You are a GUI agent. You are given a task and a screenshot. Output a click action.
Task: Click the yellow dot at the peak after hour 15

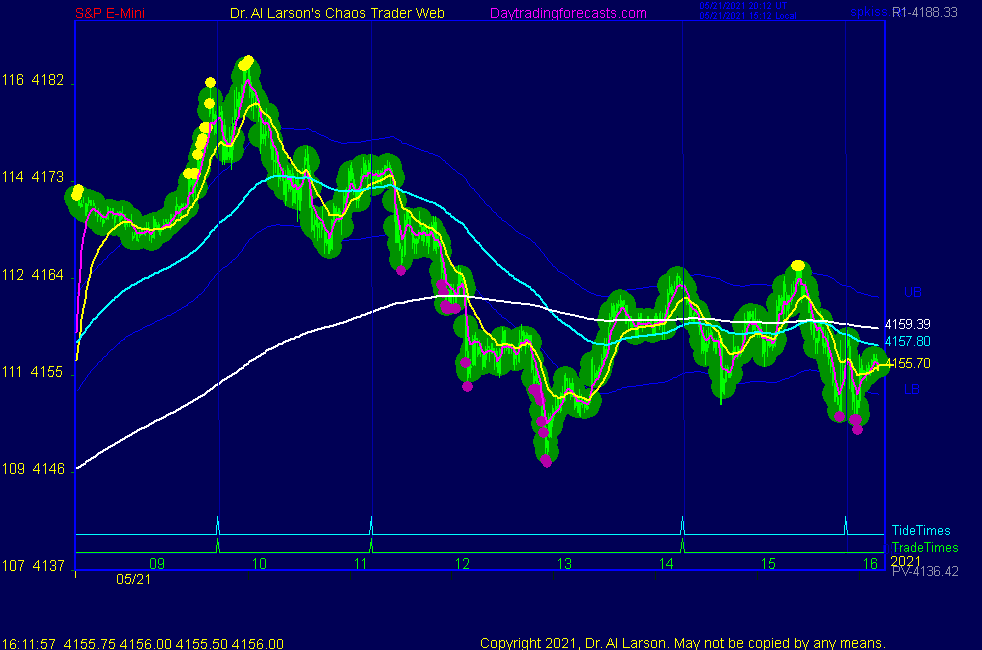[797, 266]
